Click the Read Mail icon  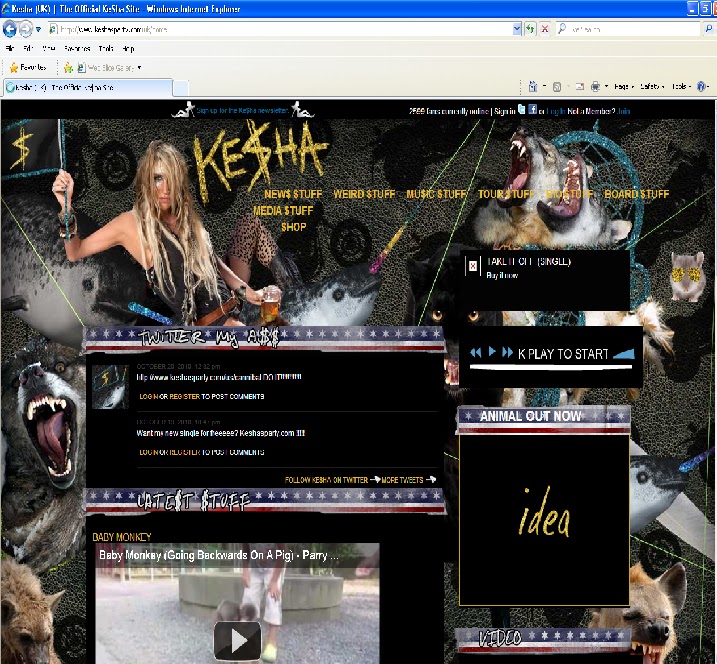[580, 86]
